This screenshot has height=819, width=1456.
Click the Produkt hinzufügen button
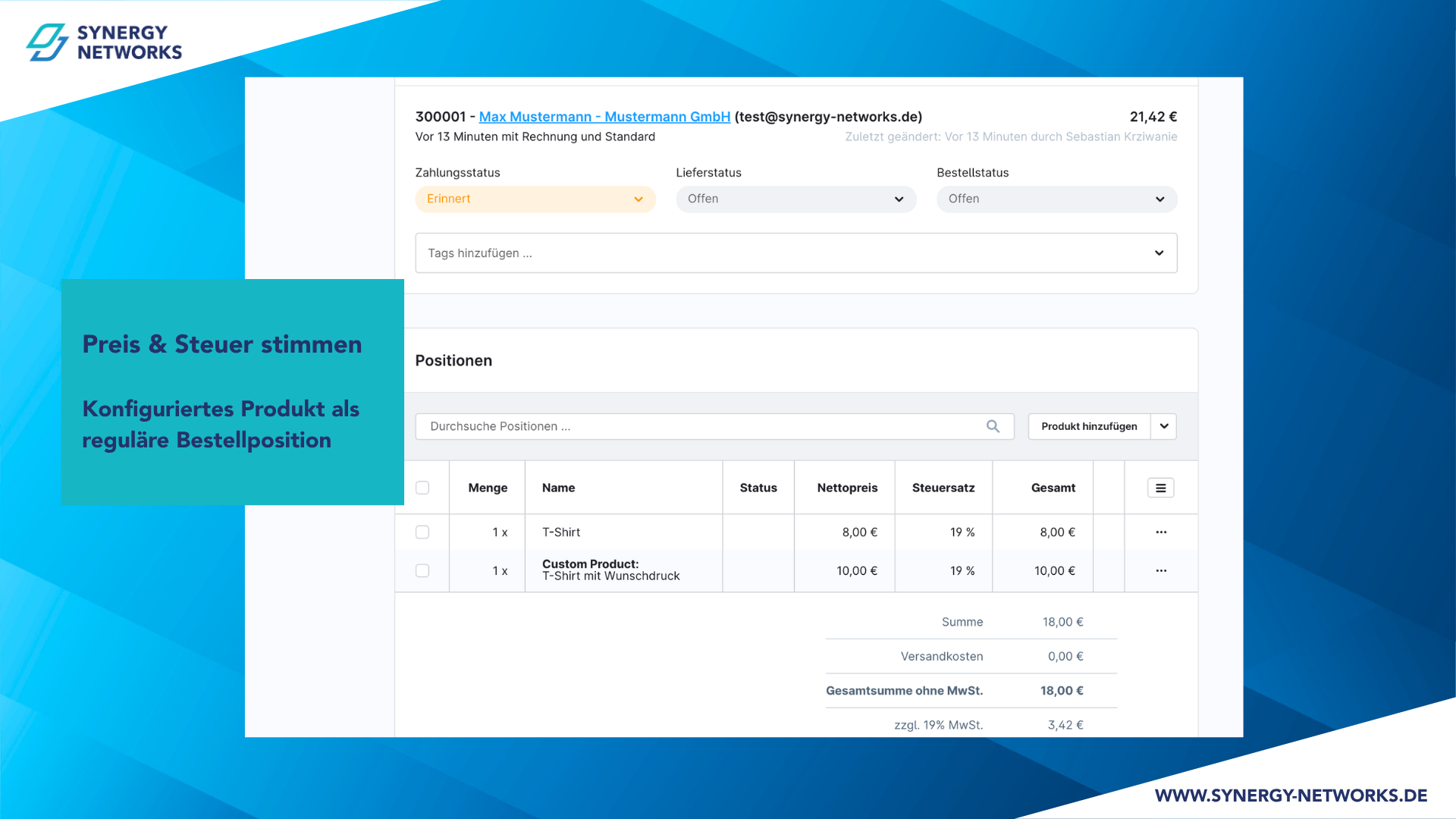pyautogui.click(x=1089, y=426)
